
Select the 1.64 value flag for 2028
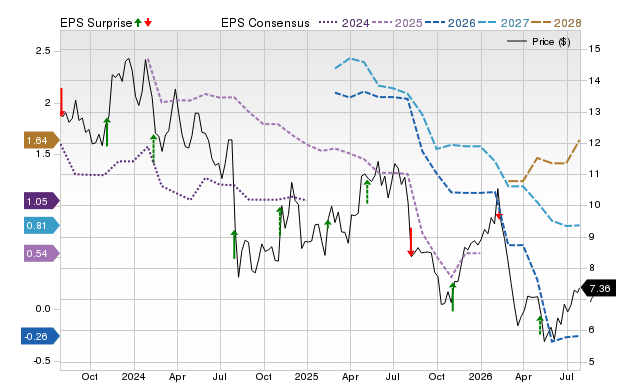pyautogui.click(x=42, y=140)
